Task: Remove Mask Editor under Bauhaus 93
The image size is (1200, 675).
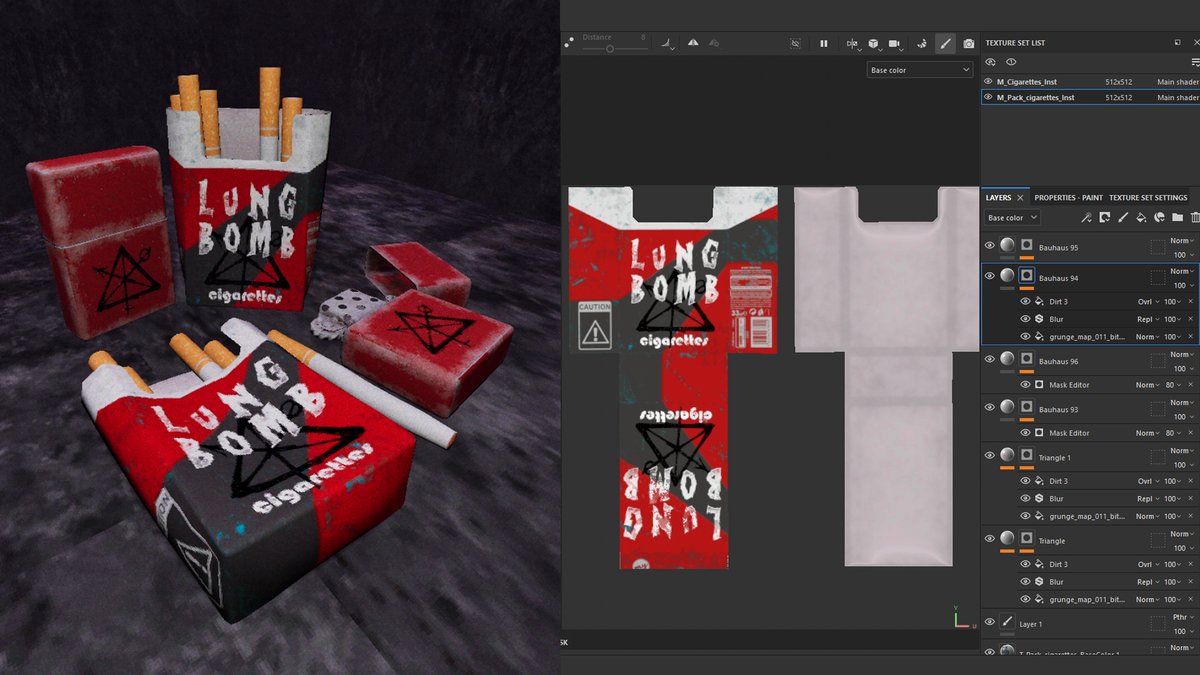Action: tap(1190, 432)
